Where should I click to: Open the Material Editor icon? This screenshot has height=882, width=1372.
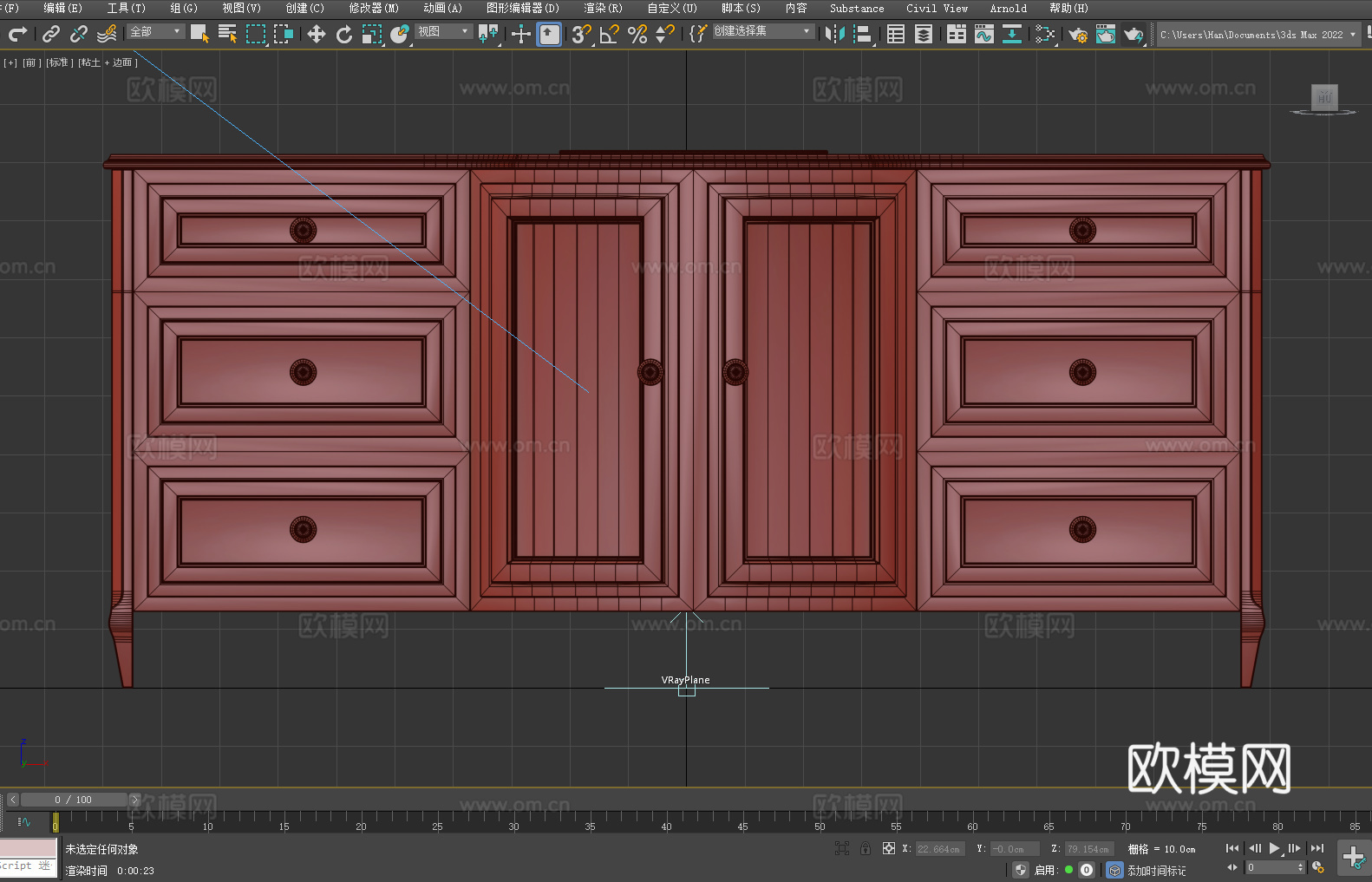tap(1045, 34)
